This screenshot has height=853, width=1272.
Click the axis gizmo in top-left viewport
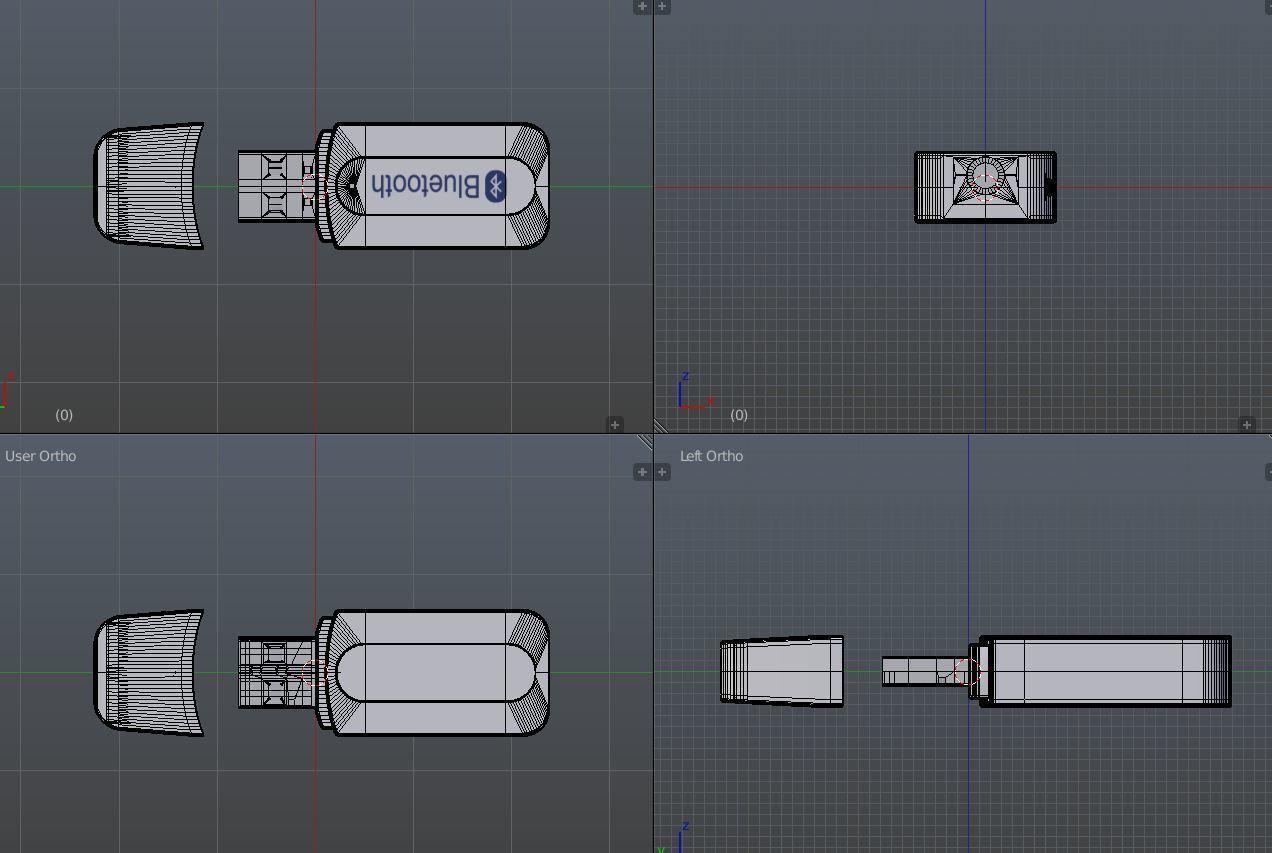point(7,390)
